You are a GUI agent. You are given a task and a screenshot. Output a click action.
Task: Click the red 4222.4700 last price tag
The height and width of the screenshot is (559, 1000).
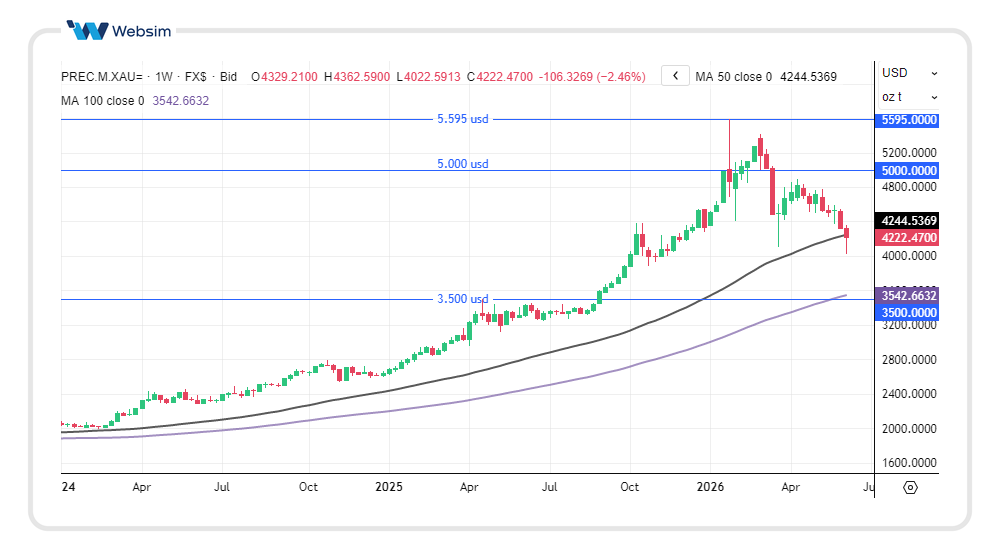[x=909, y=238]
